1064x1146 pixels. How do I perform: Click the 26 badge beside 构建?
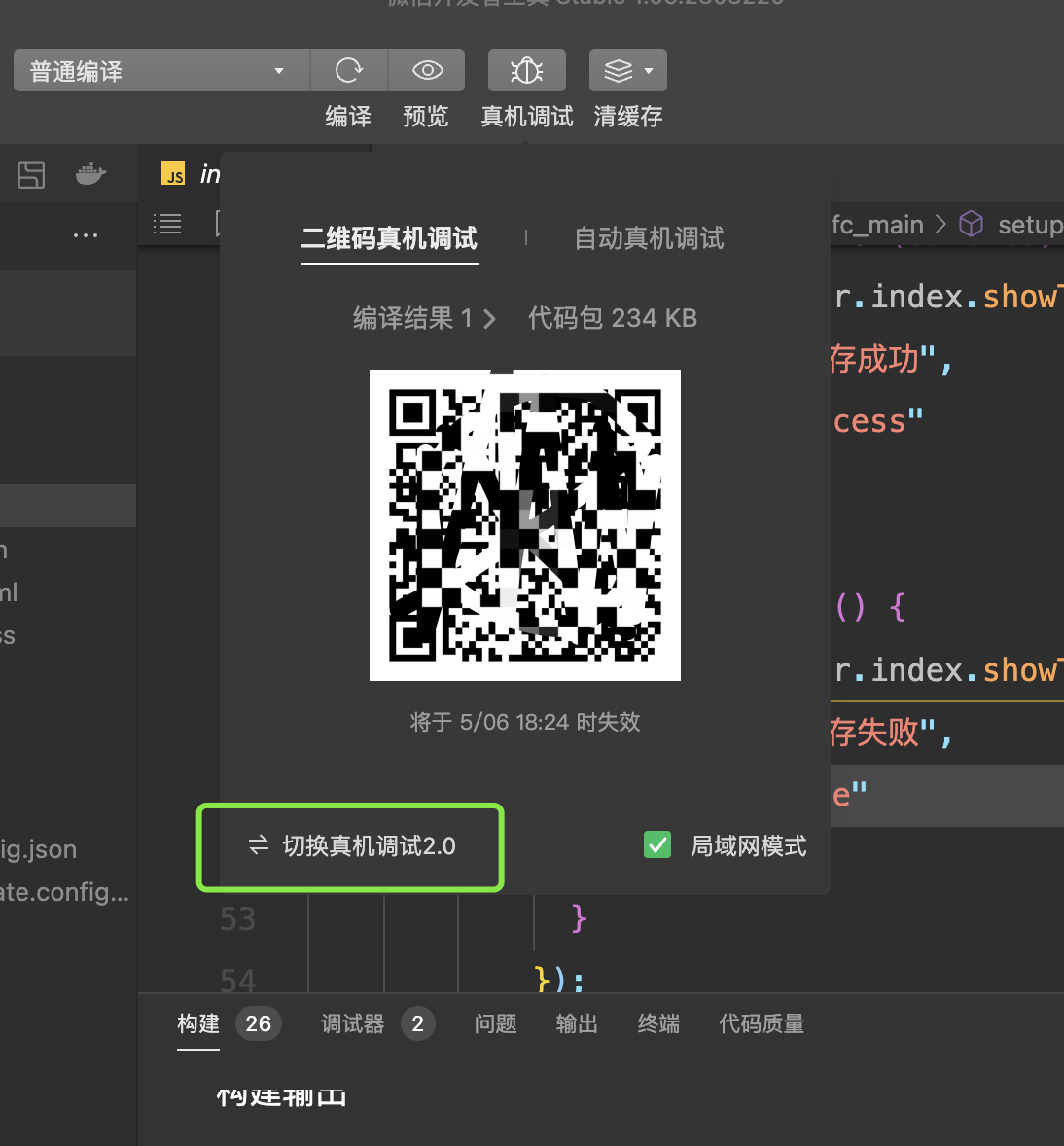(x=258, y=1023)
